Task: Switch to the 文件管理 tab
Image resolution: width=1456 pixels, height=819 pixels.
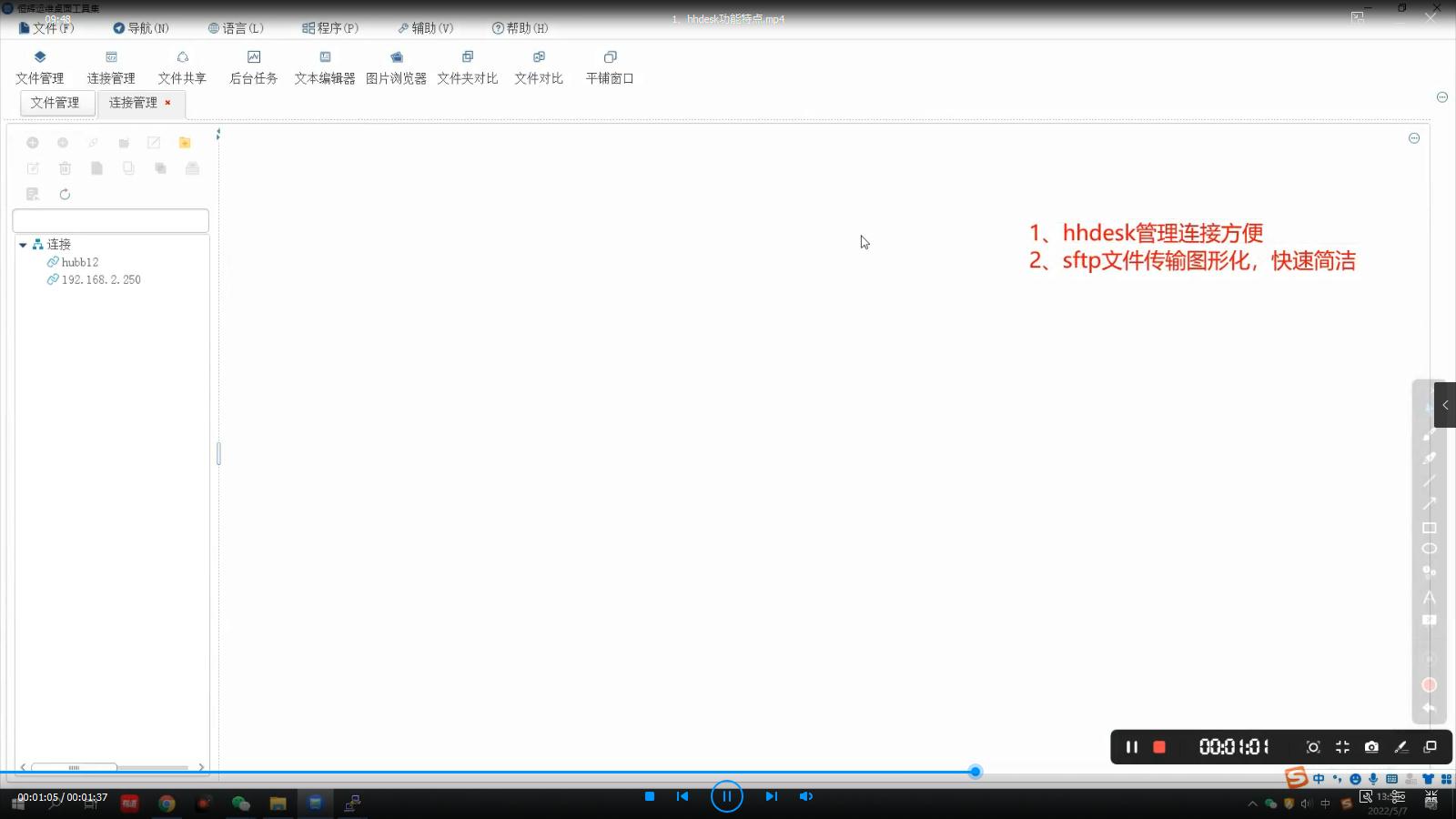Action: [x=57, y=103]
